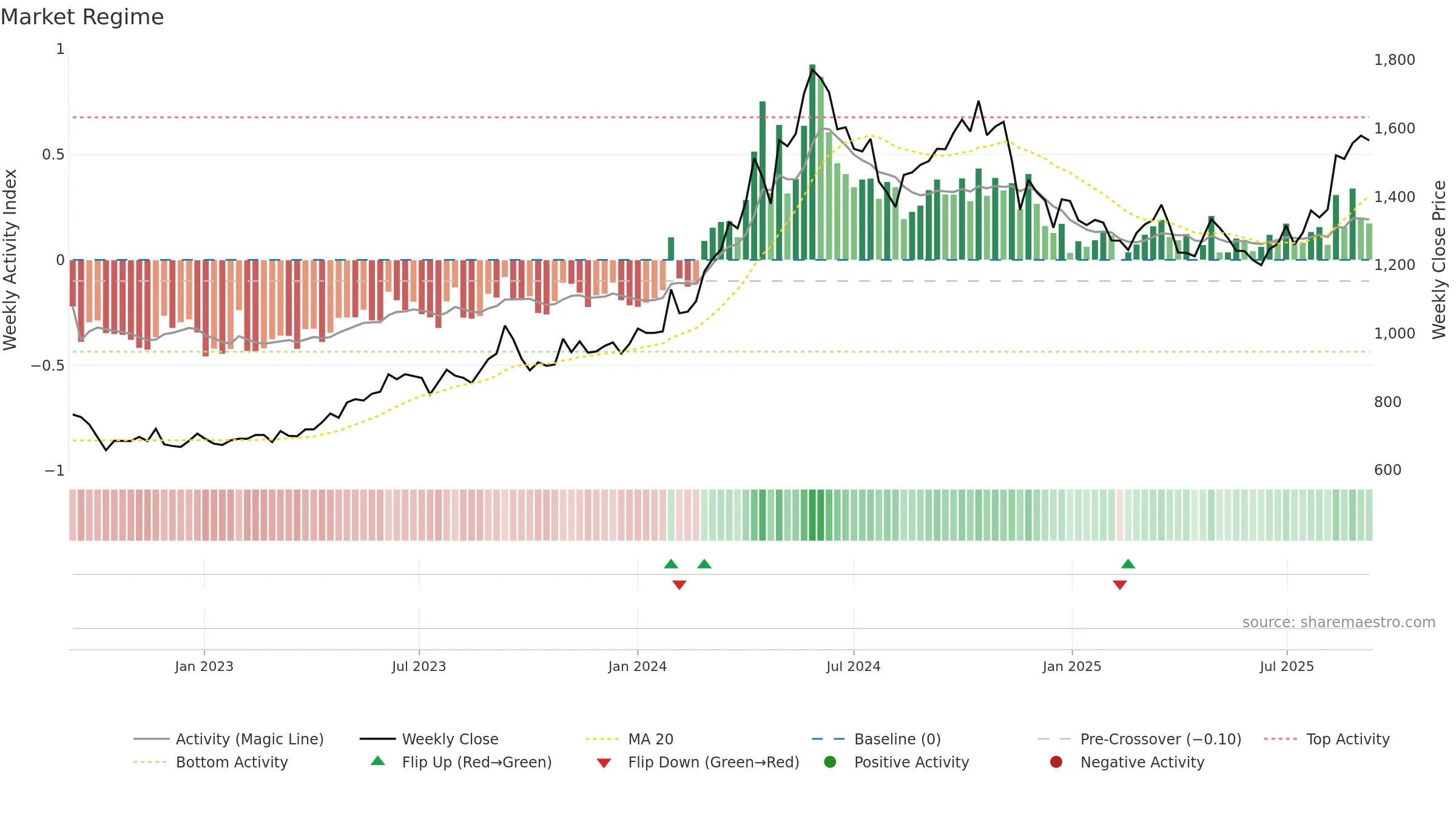Viewport: 1456px width, 819px height.
Task: Click the darkest green cell in the regime heatmap strip
Action: point(812,515)
